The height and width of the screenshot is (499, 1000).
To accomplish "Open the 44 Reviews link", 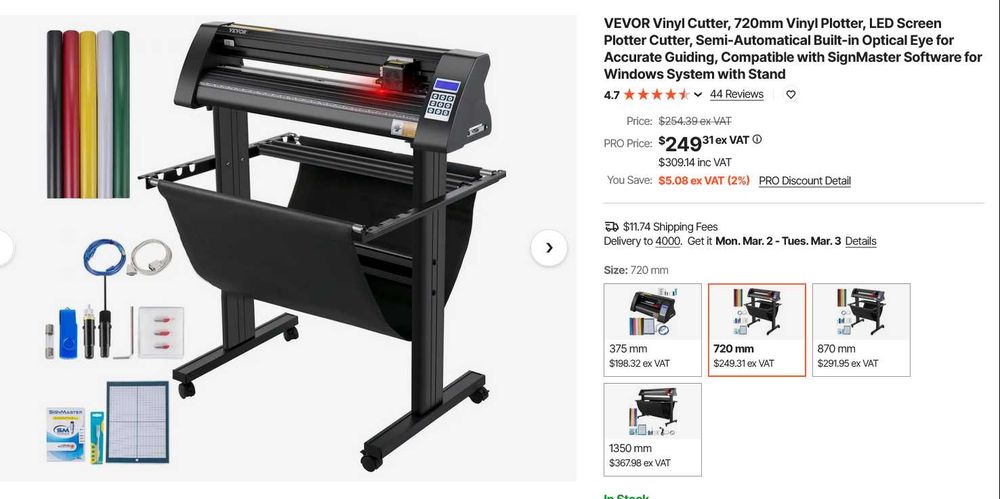I will pyautogui.click(x=737, y=94).
